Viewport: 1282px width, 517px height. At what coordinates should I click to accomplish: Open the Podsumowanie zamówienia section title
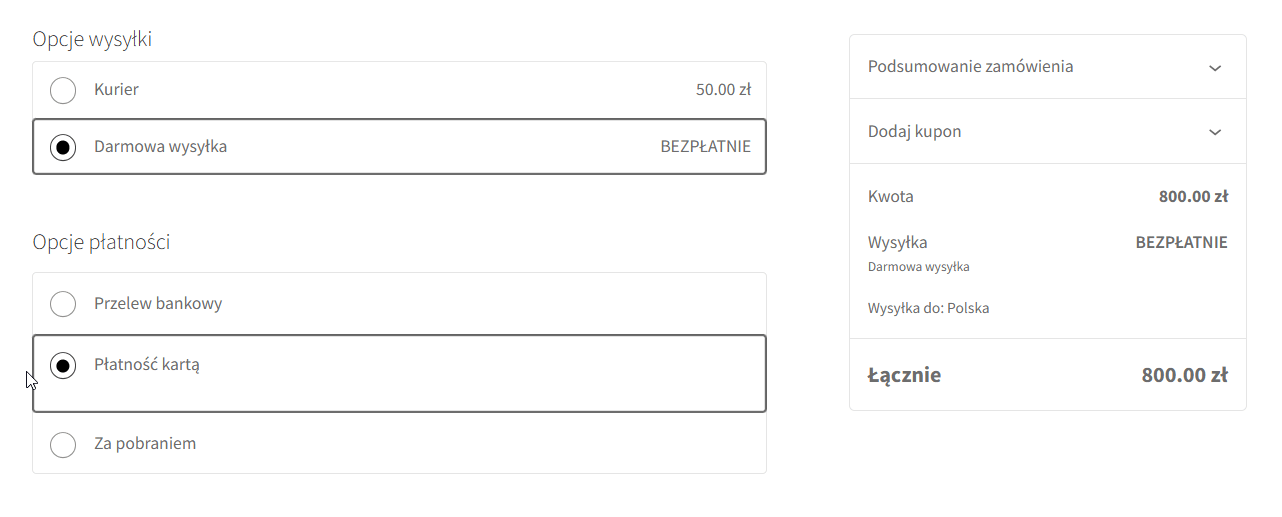click(x=970, y=67)
